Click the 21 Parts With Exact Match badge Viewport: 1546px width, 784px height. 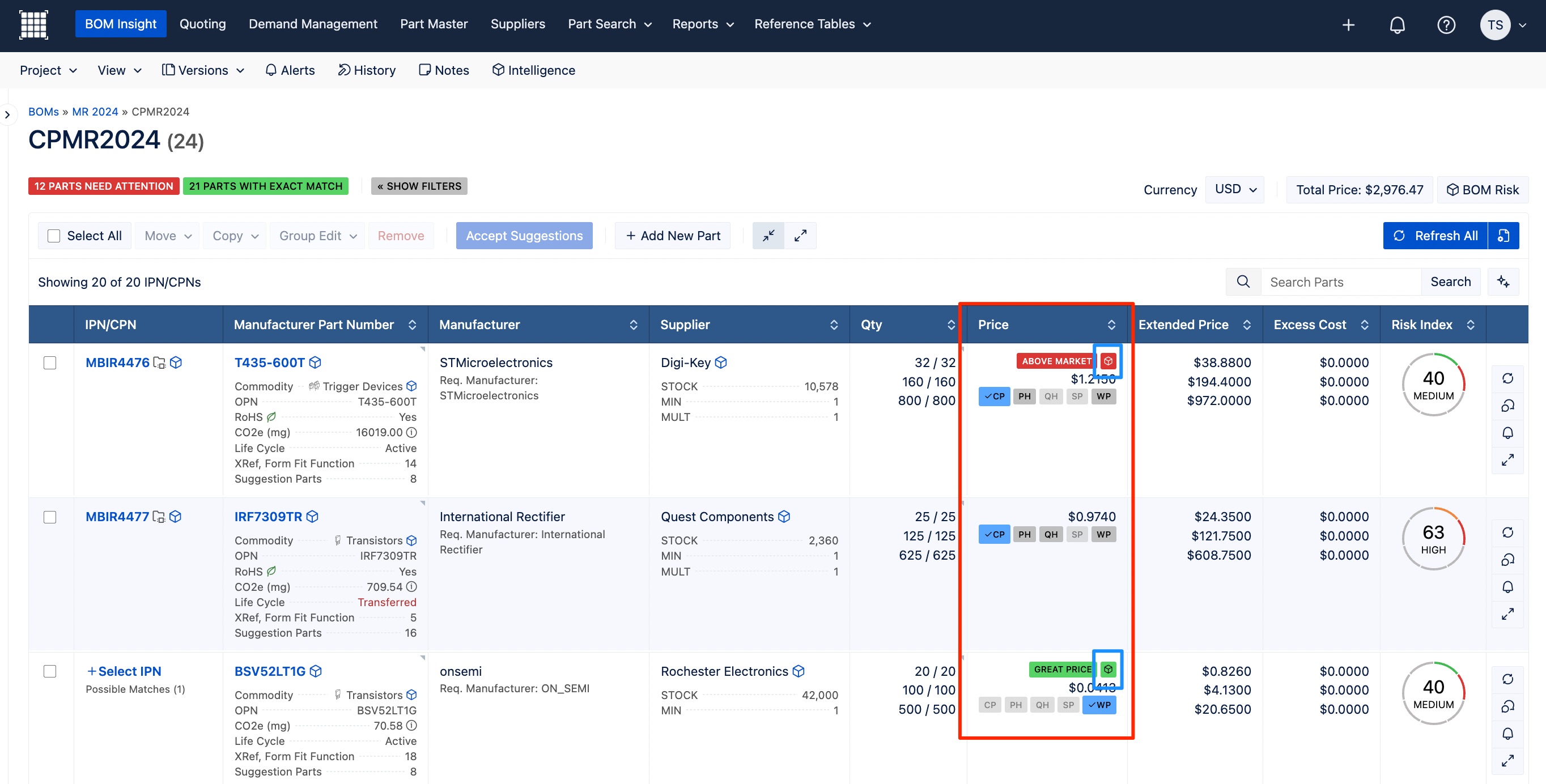(265, 186)
